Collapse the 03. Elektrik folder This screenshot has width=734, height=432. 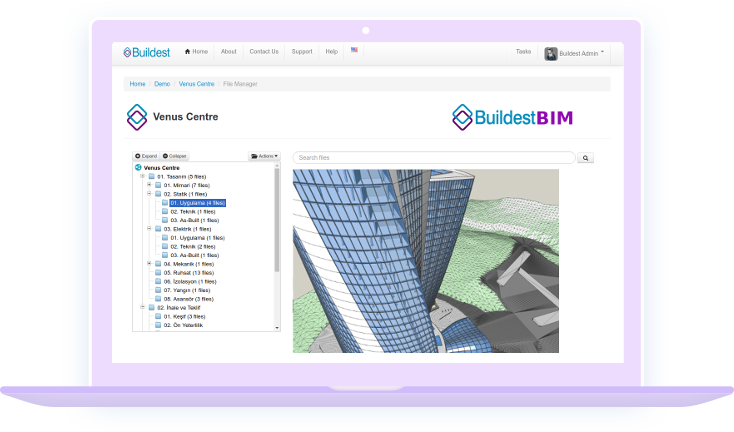(x=149, y=229)
